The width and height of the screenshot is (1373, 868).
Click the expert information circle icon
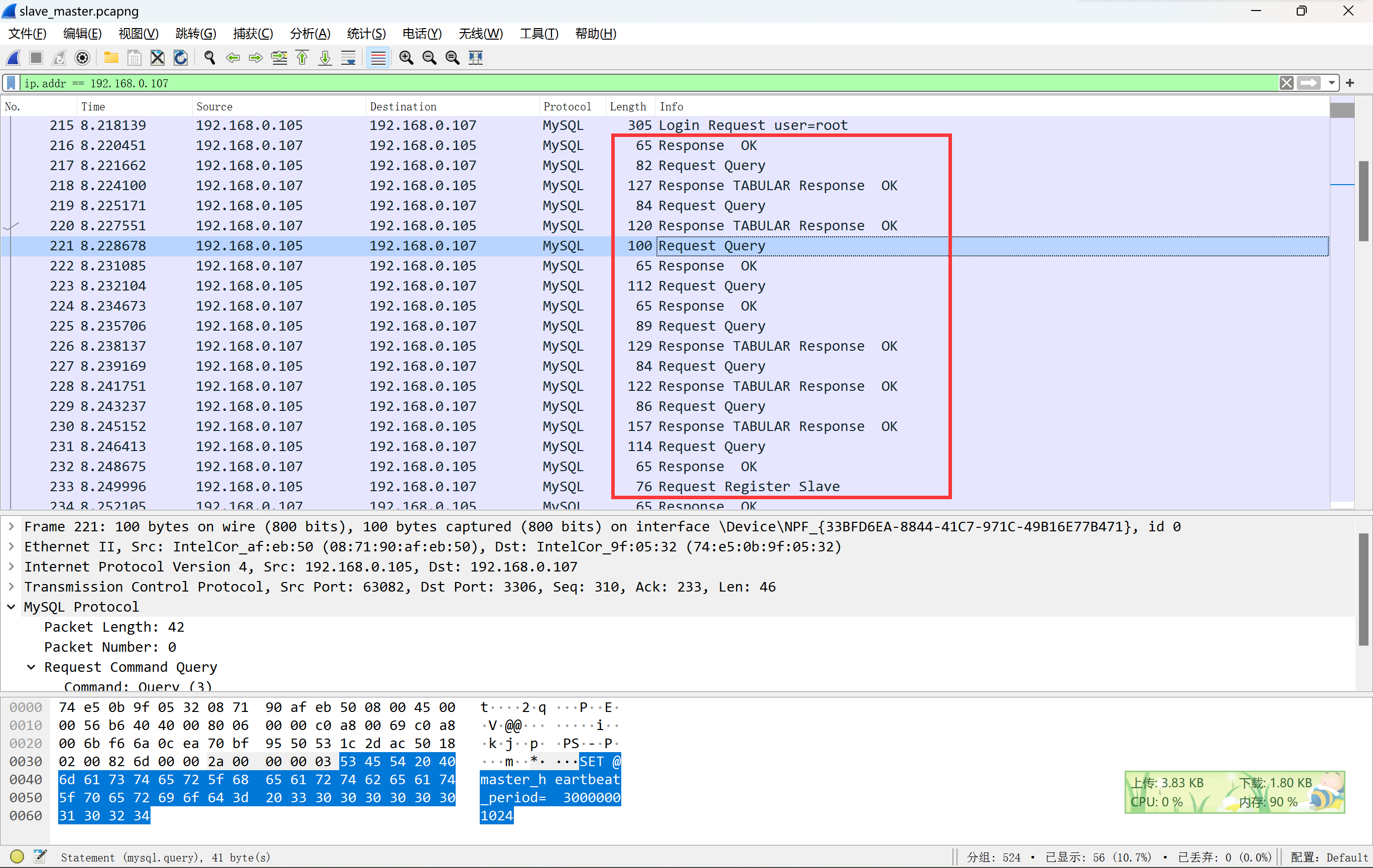pos(17,856)
